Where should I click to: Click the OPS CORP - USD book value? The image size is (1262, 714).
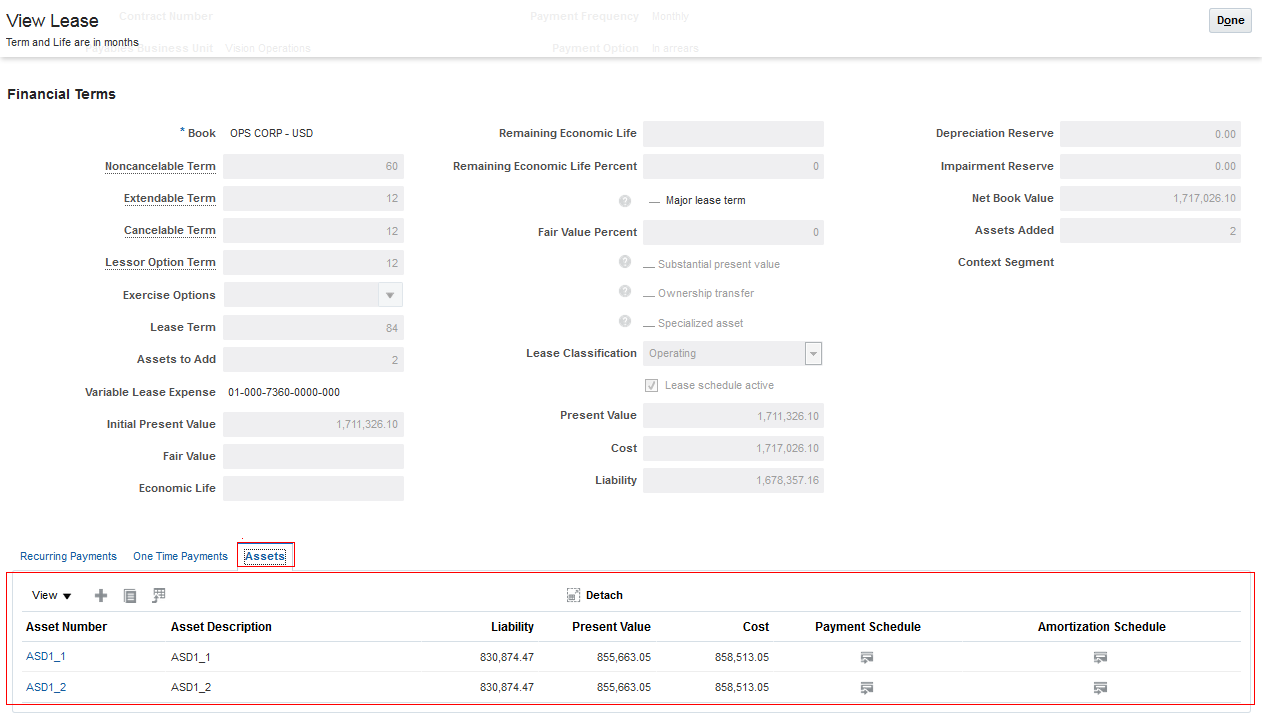[x=271, y=133]
